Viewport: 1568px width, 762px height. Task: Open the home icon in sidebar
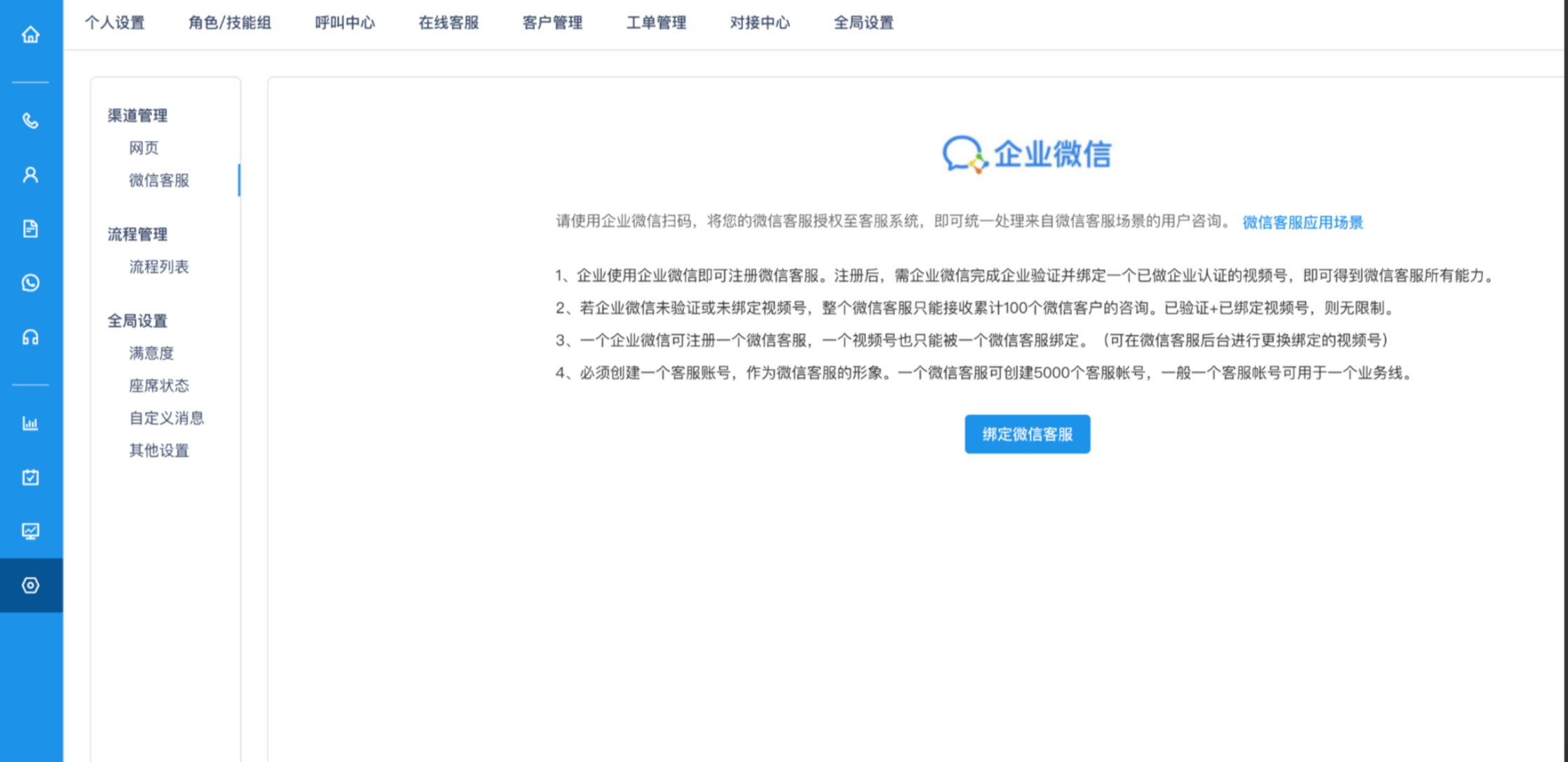click(30, 34)
